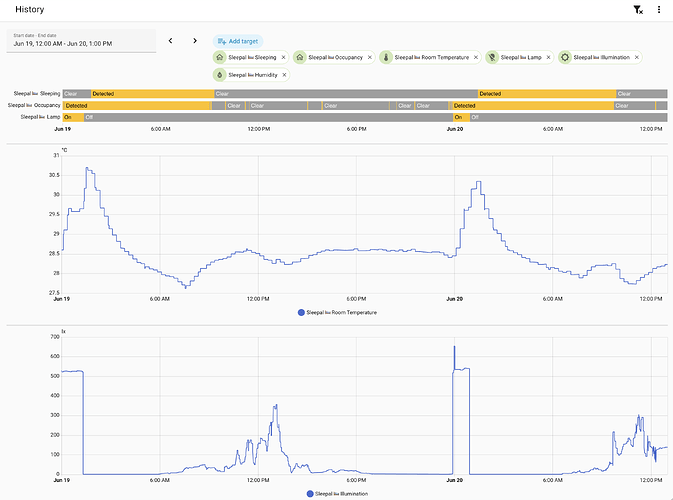Click the Add target button

[x=238, y=41]
